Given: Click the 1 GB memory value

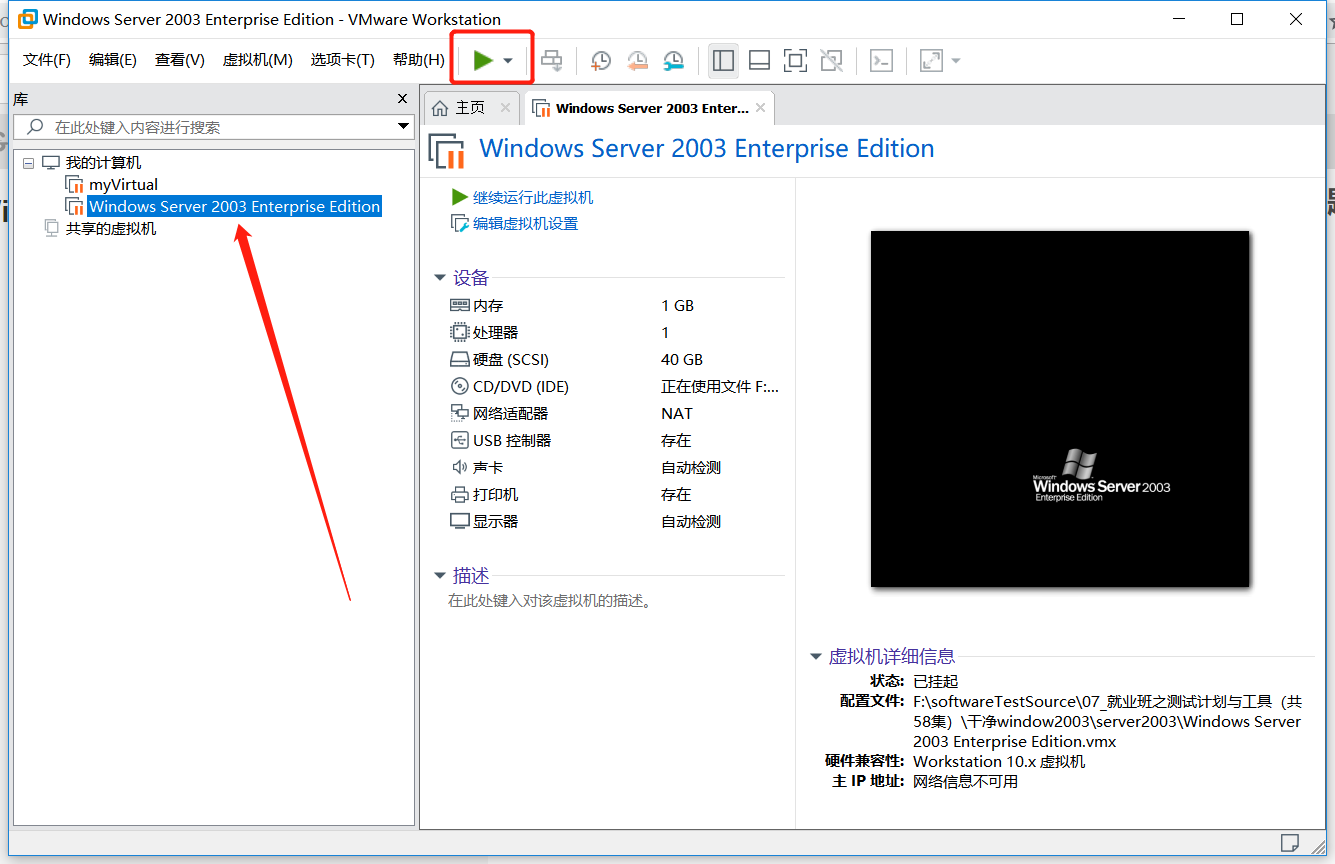Looking at the screenshot, I should pyautogui.click(x=677, y=306).
